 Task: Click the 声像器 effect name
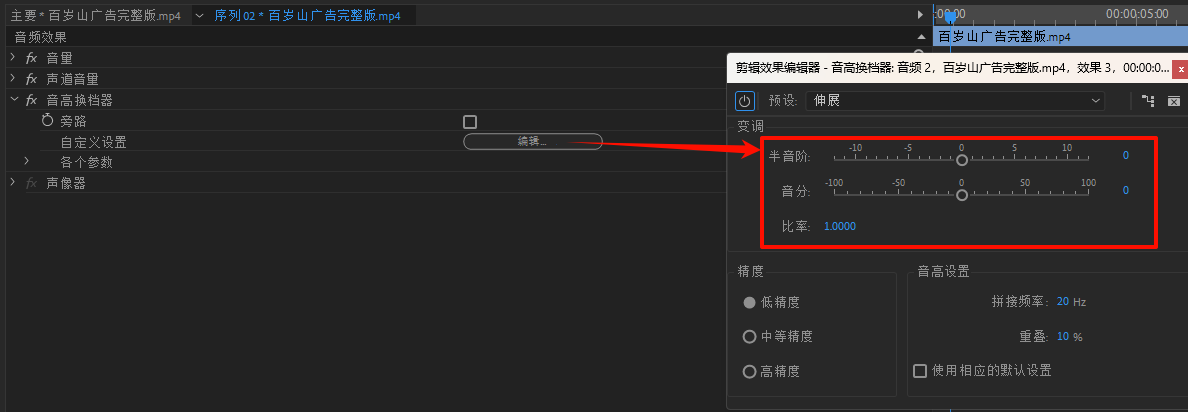click(66, 183)
